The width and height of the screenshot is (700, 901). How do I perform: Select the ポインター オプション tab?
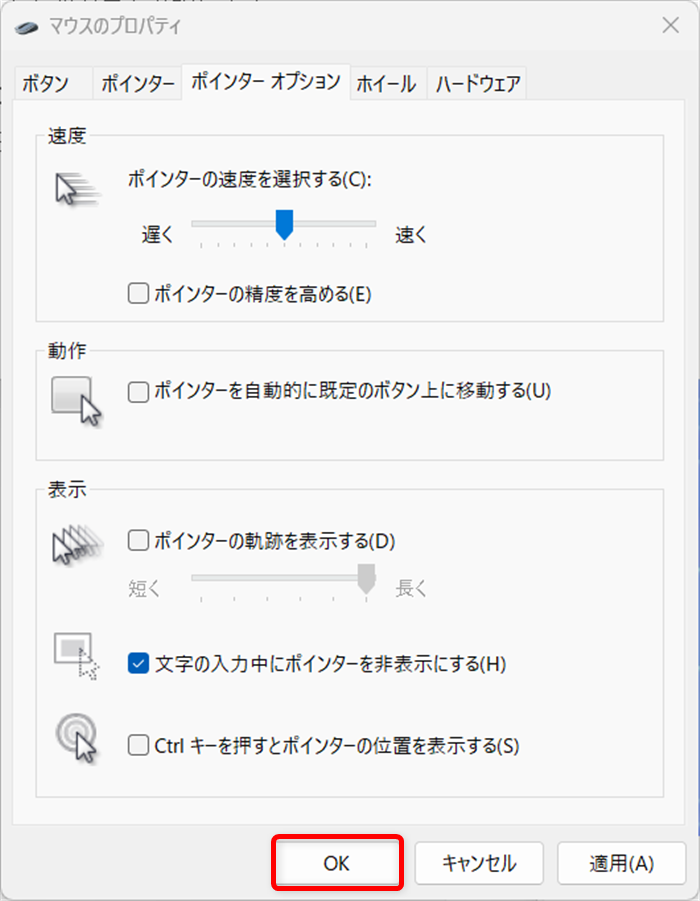tap(265, 84)
